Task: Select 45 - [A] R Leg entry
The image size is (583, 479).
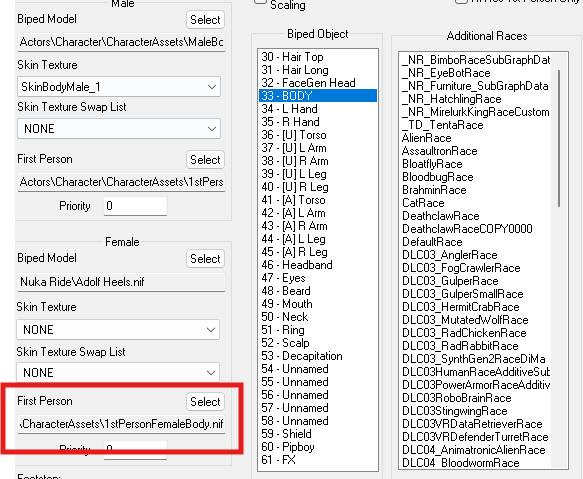Action: pos(318,252)
